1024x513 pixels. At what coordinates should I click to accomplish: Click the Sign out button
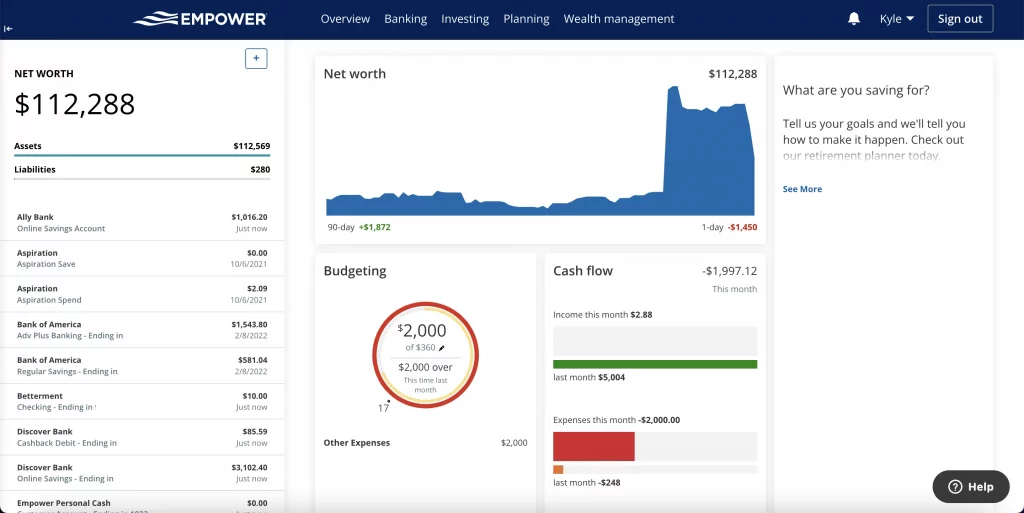coord(960,19)
